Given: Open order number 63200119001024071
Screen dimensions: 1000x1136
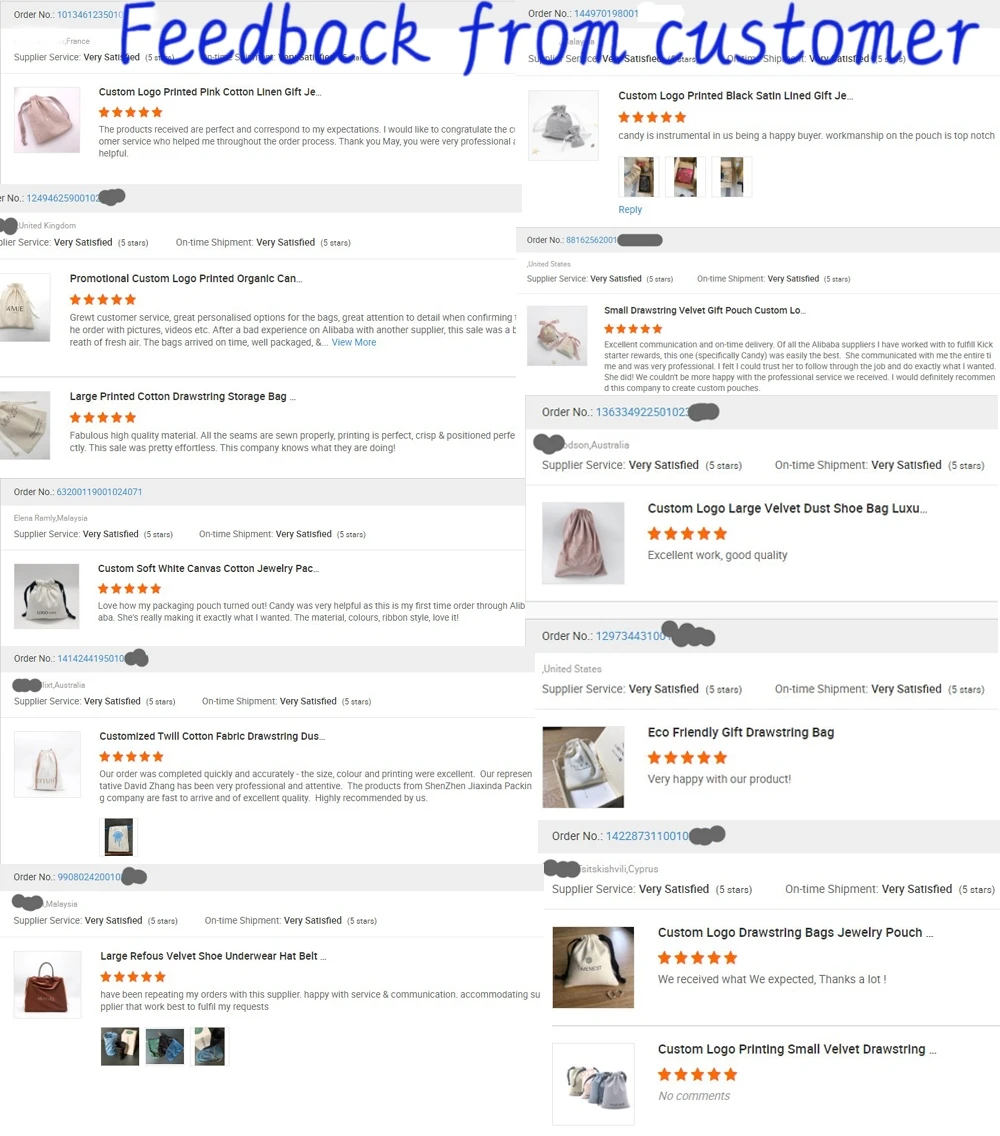Looking at the screenshot, I should (x=99, y=492).
